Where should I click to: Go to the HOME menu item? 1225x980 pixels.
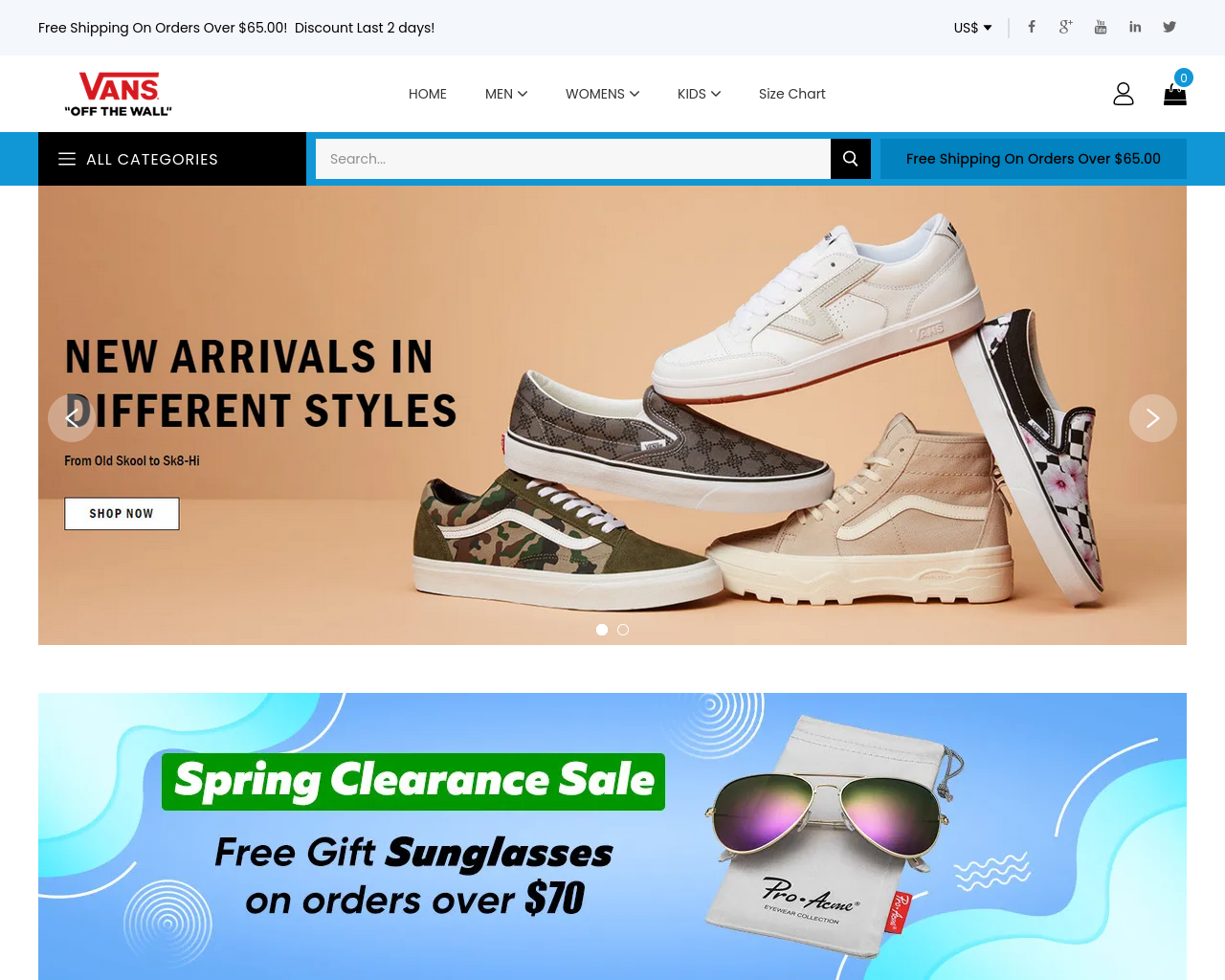[x=428, y=94]
